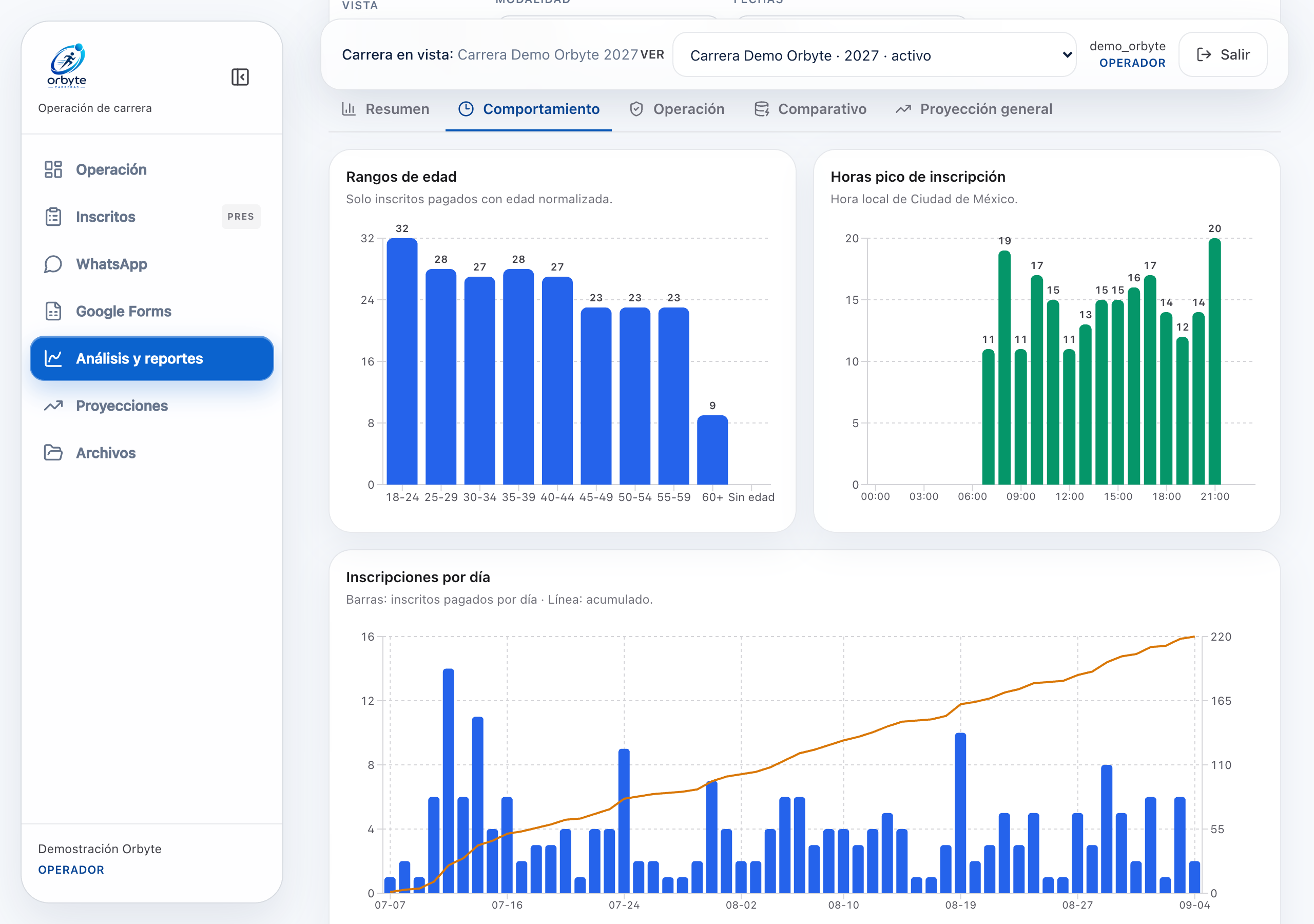Click the VER label in header
Screen dimensions: 1314x924
pyautogui.click(x=652, y=54)
